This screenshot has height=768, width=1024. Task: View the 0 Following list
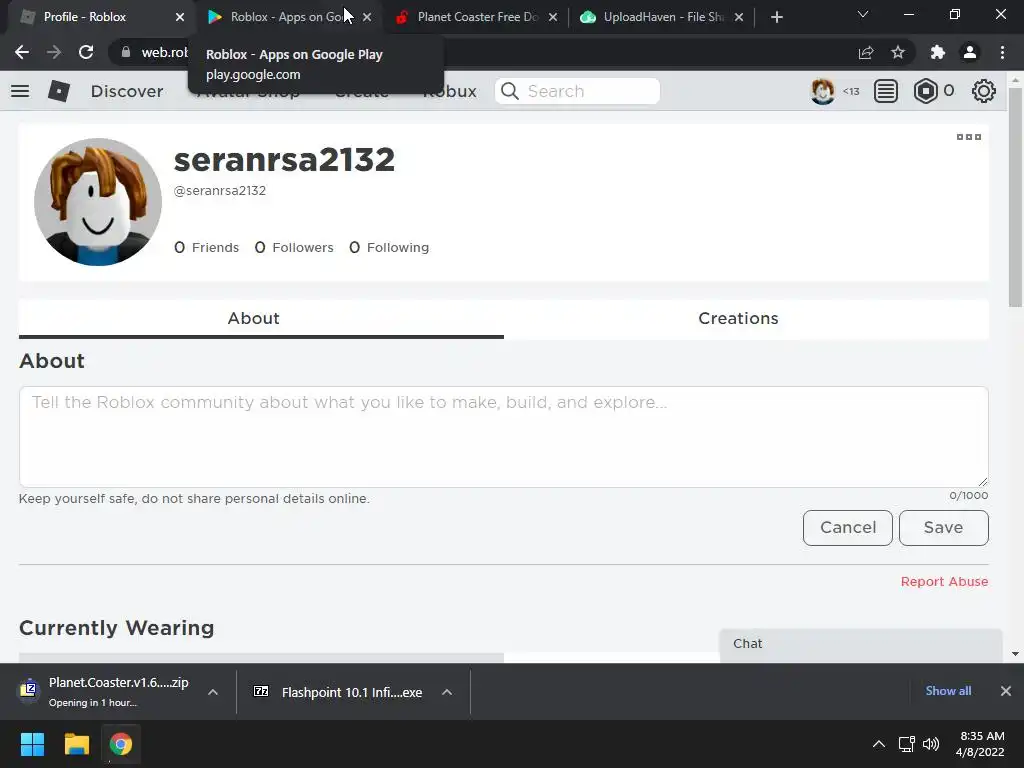click(x=389, y=248)
